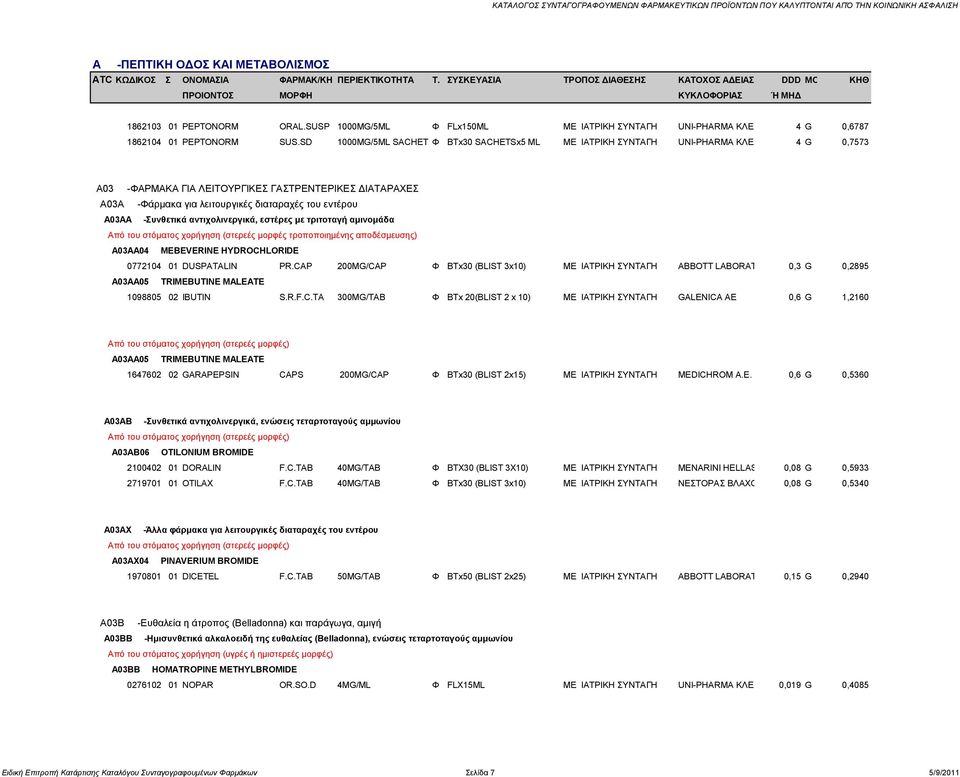This screenshot has width=960, height=777.
Task: Select the DUSPATALIN product name
Action: click(209, 266)
